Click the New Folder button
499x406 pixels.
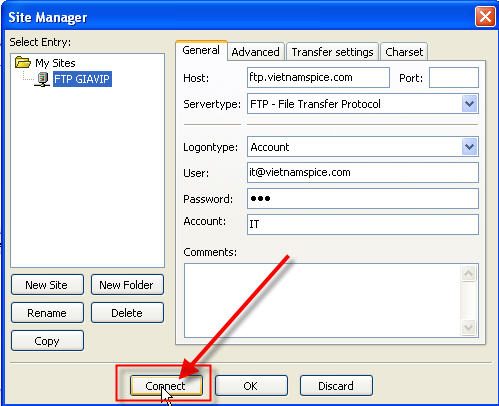tap(127, 285)
